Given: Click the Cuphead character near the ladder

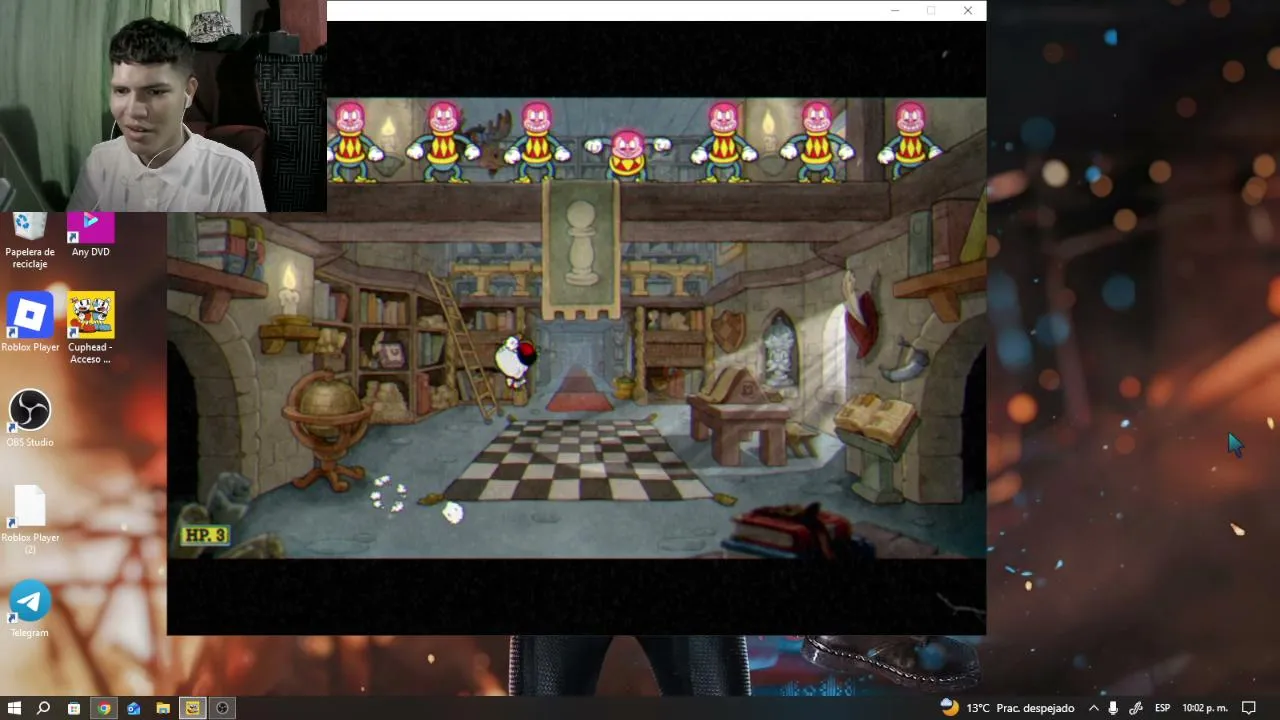Looking at the screenshot, I should (516, 361).
